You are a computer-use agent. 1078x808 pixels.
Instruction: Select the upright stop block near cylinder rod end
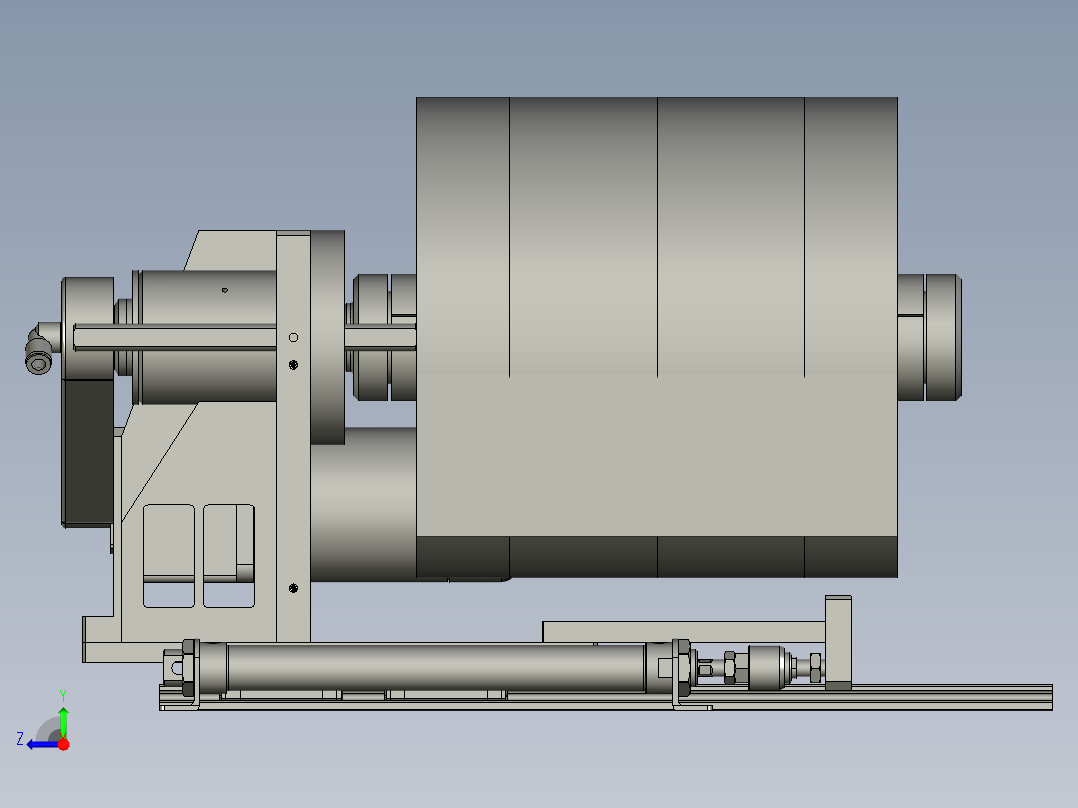(x=838, y=642)
